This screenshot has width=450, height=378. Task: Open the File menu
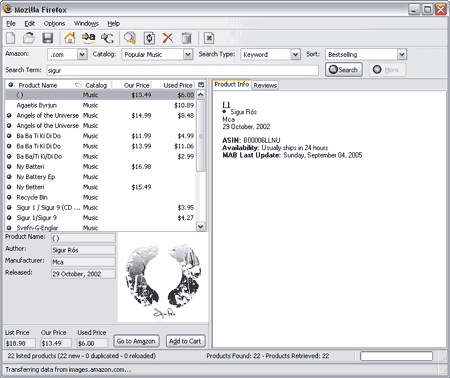point(11,24)
